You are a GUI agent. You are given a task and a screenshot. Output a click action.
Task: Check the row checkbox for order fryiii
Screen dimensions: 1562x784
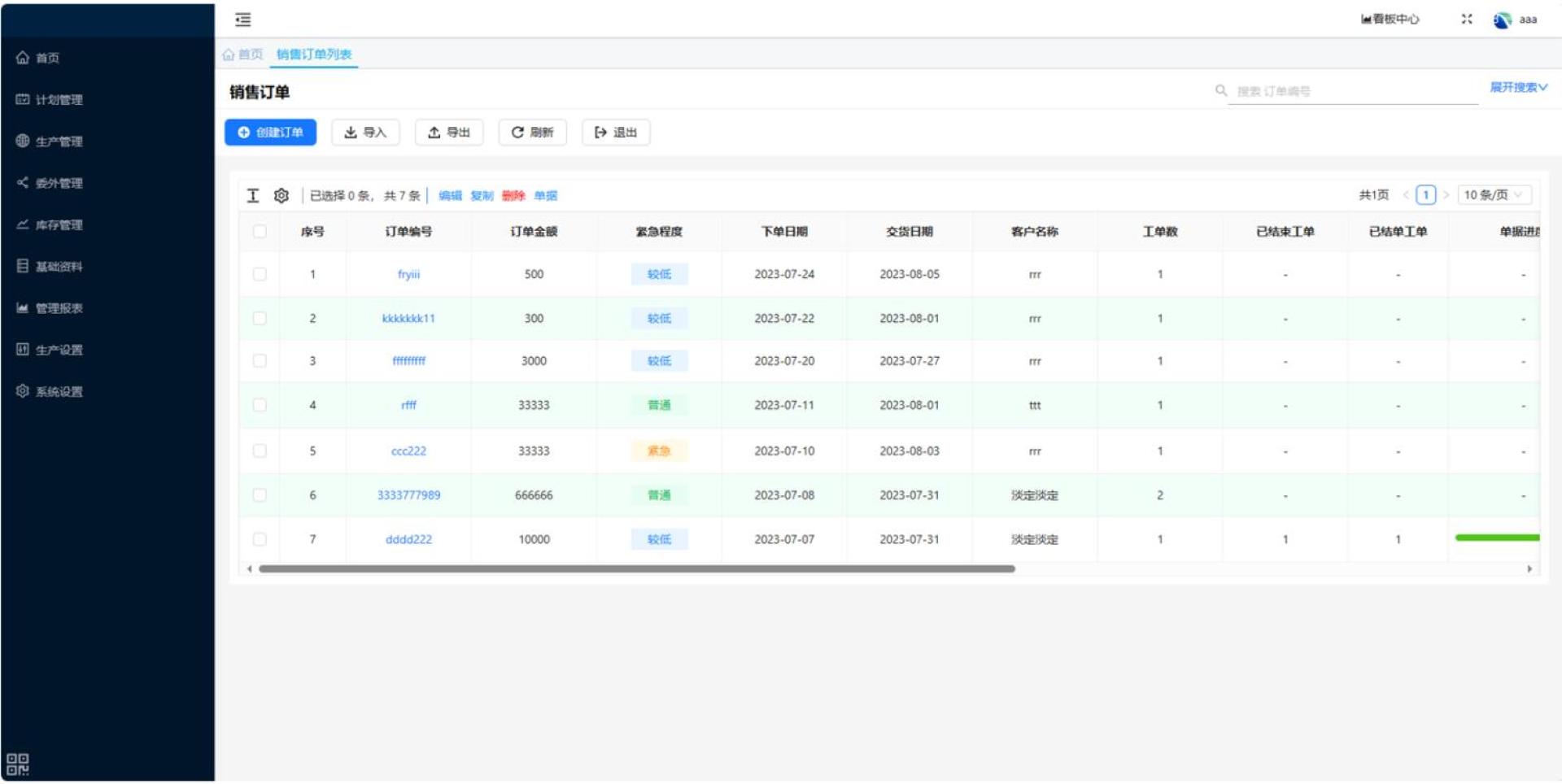pyautogui.click(x=260, y=274)
